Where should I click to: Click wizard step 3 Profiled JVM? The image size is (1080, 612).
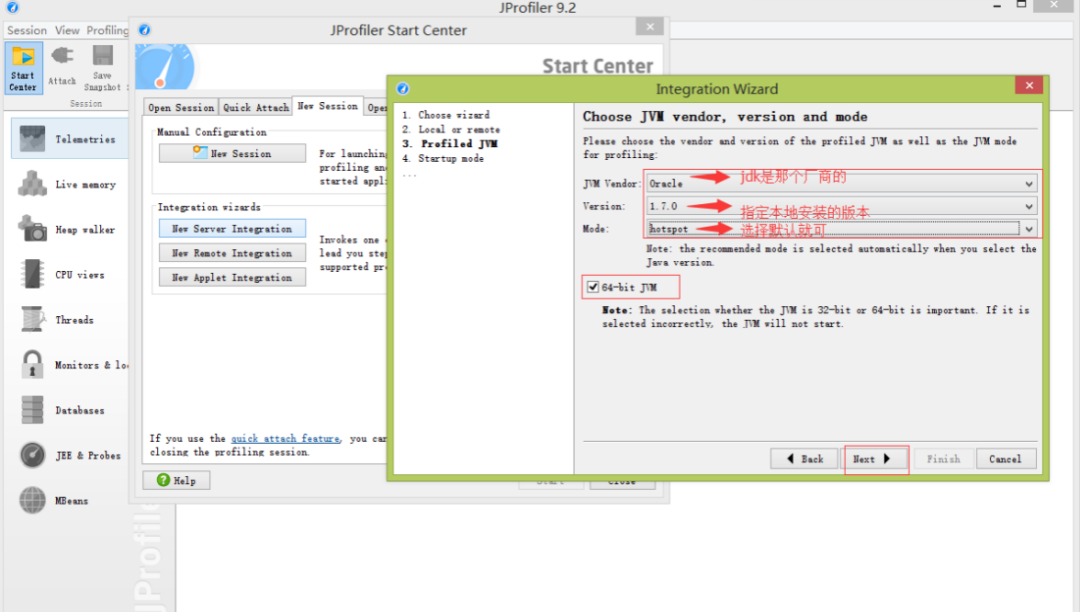tap(450, 143)
